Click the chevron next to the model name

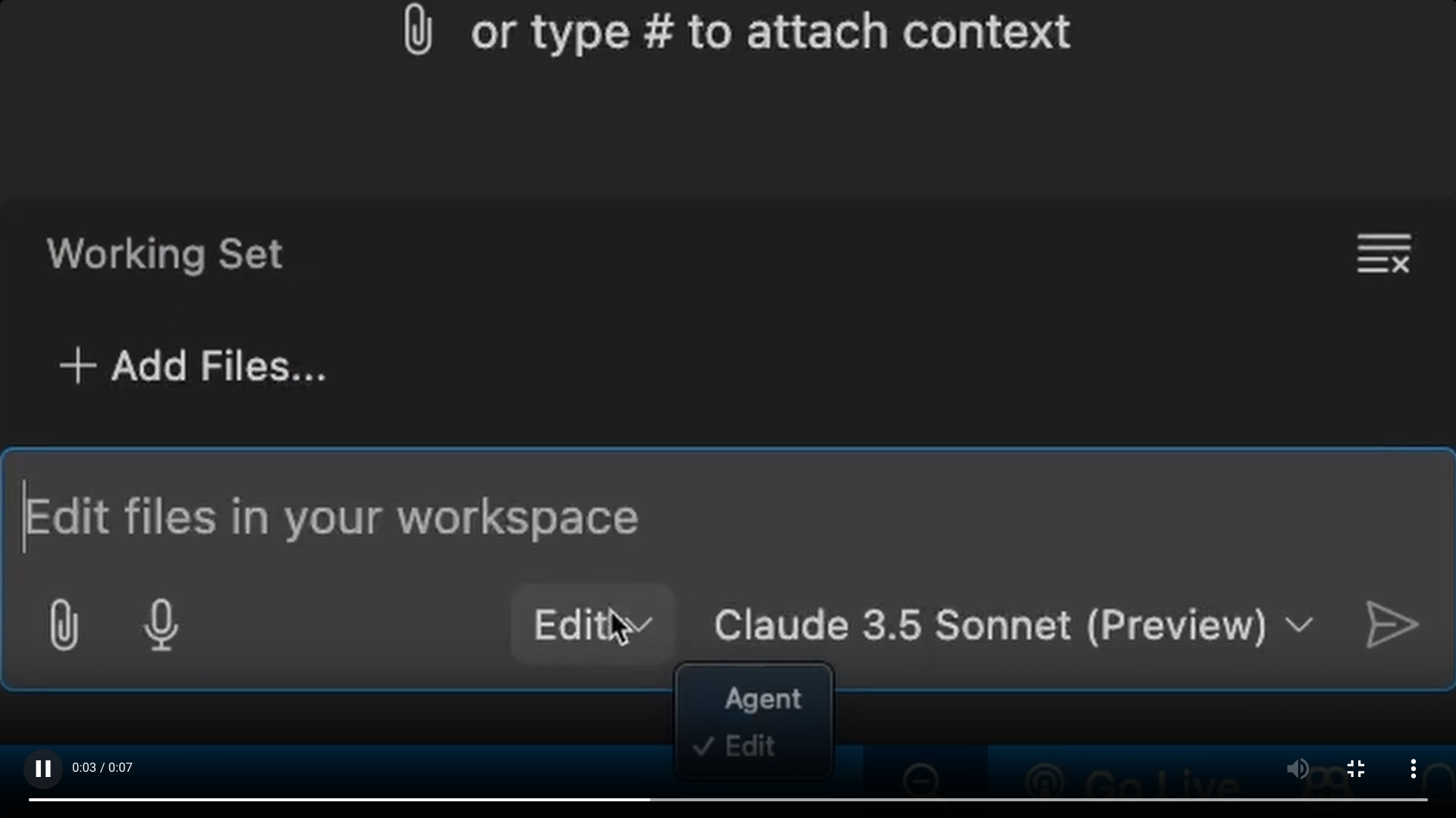1300,625
